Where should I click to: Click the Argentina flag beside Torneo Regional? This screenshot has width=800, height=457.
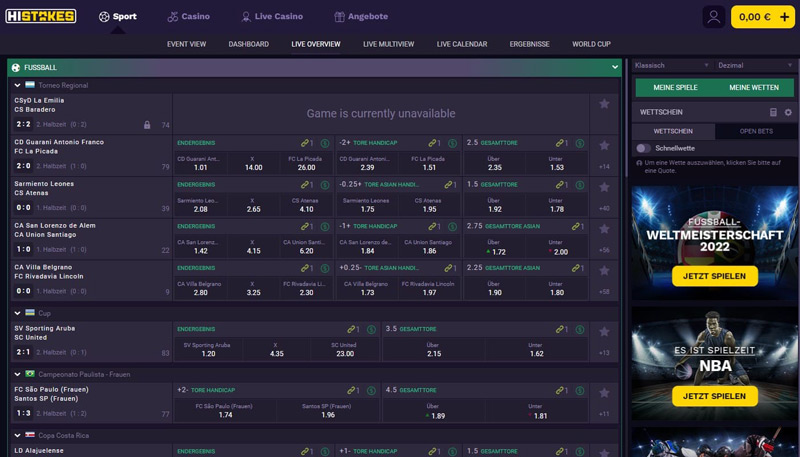(x=30, y=85)
